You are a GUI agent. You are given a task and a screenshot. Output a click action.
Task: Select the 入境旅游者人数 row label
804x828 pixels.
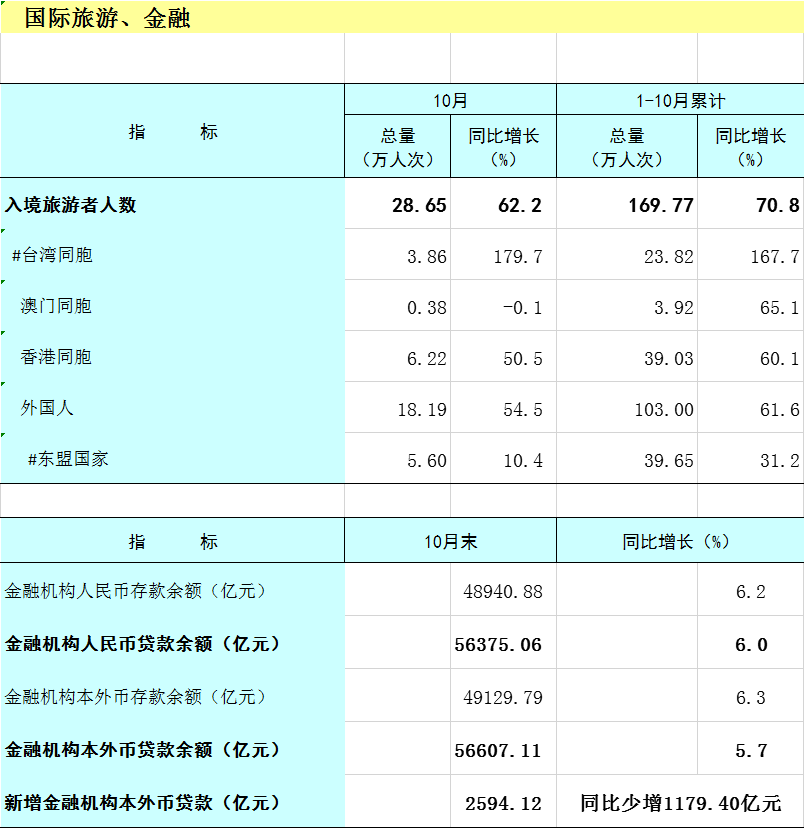pyautogui.click(x=70, y=205)
